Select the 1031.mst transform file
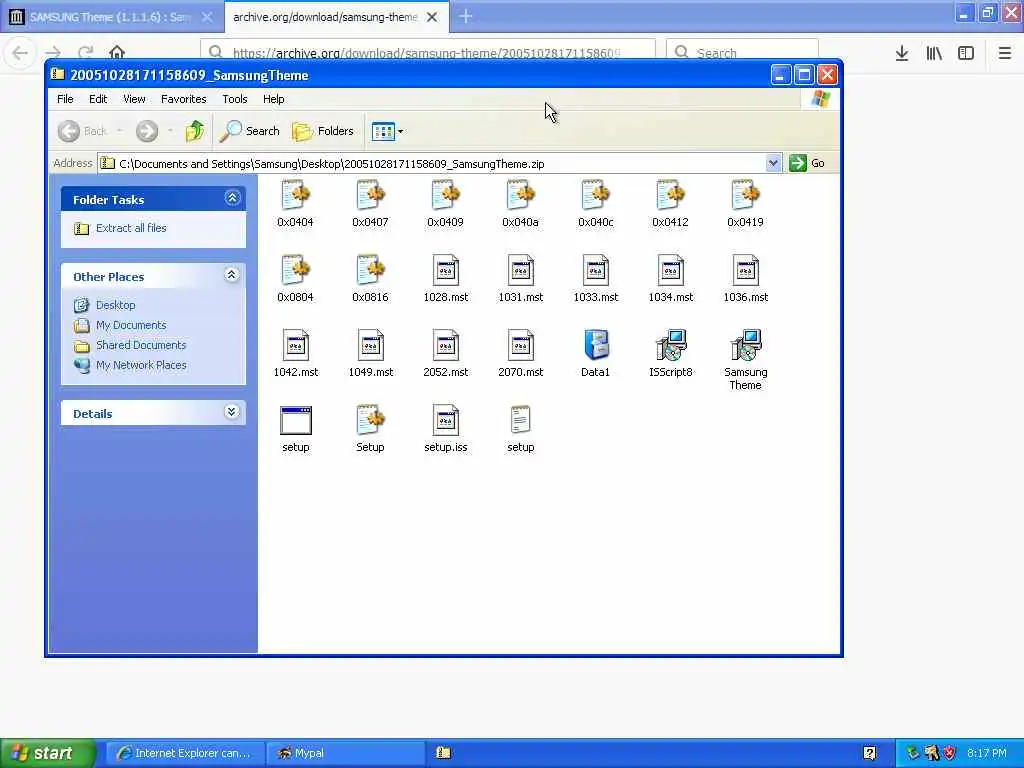The width and height of the screenshot is (1024, 768). 520,270
